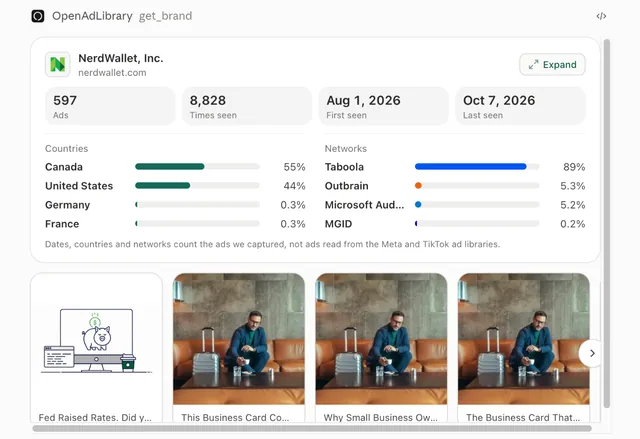This screenshot has height=439, width=640.
Task: Click the 5.3% value for Outbrain
Action: (x=572, y=186)
